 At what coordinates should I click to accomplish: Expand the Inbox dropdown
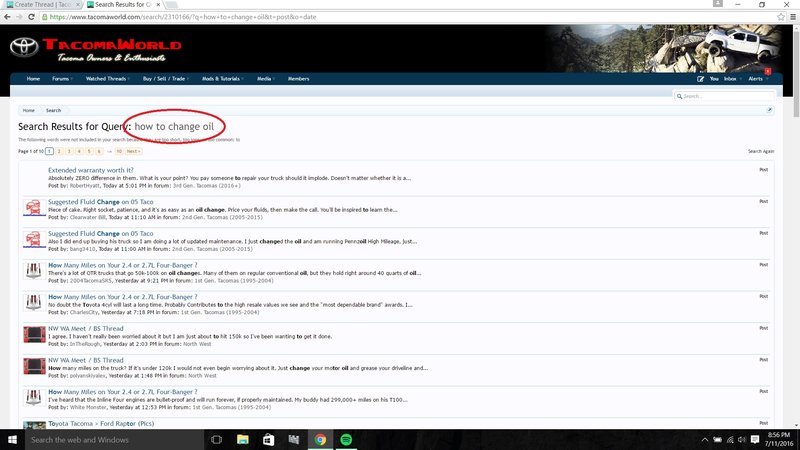click(x=732, y=79)
